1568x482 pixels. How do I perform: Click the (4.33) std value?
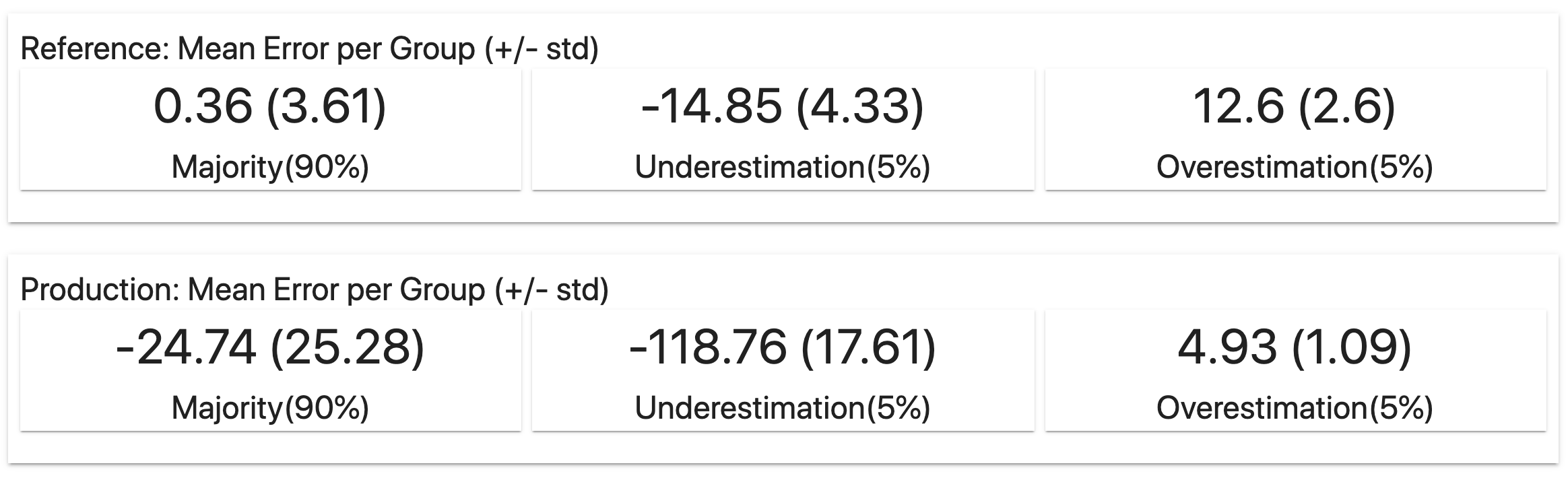[x=860, y=106]
